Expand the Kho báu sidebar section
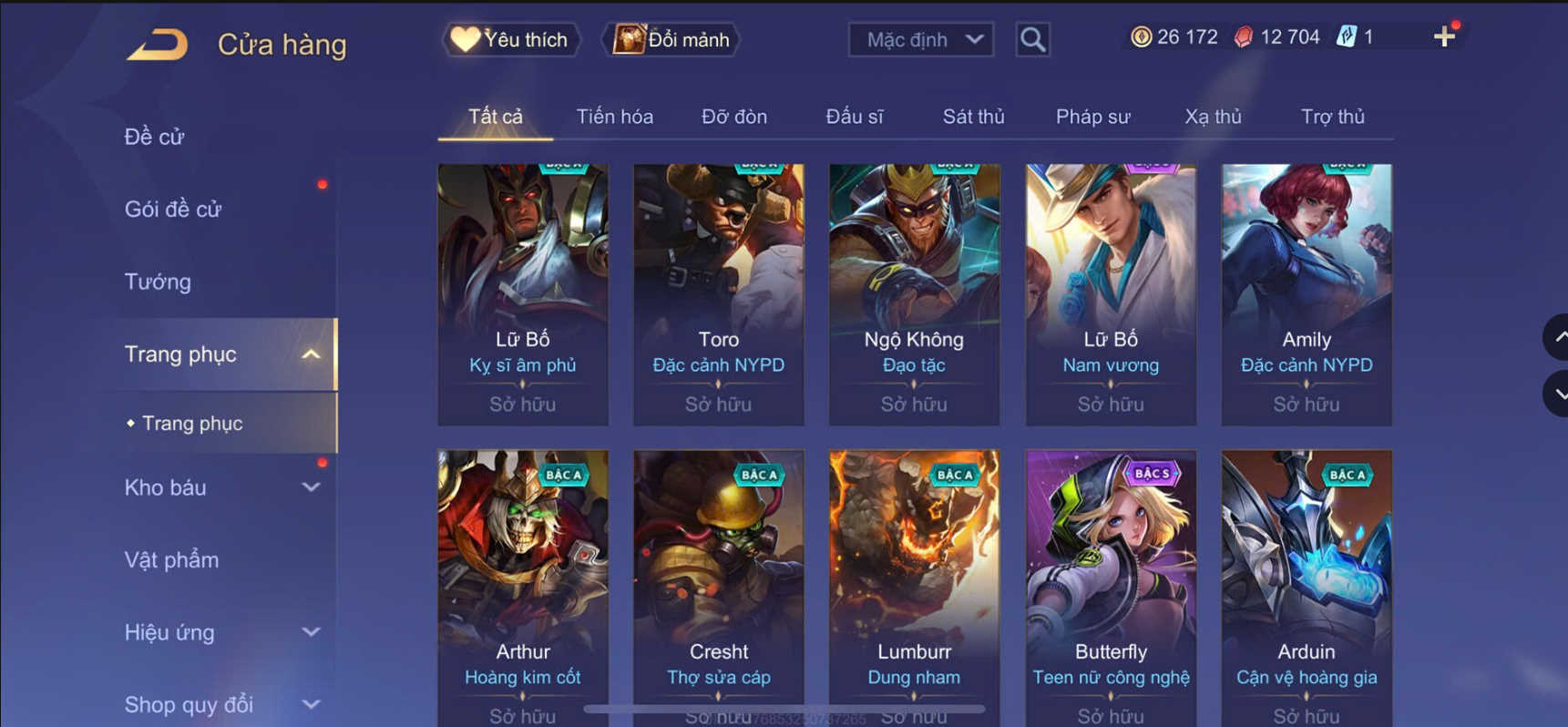 click(x=311, y=487)
